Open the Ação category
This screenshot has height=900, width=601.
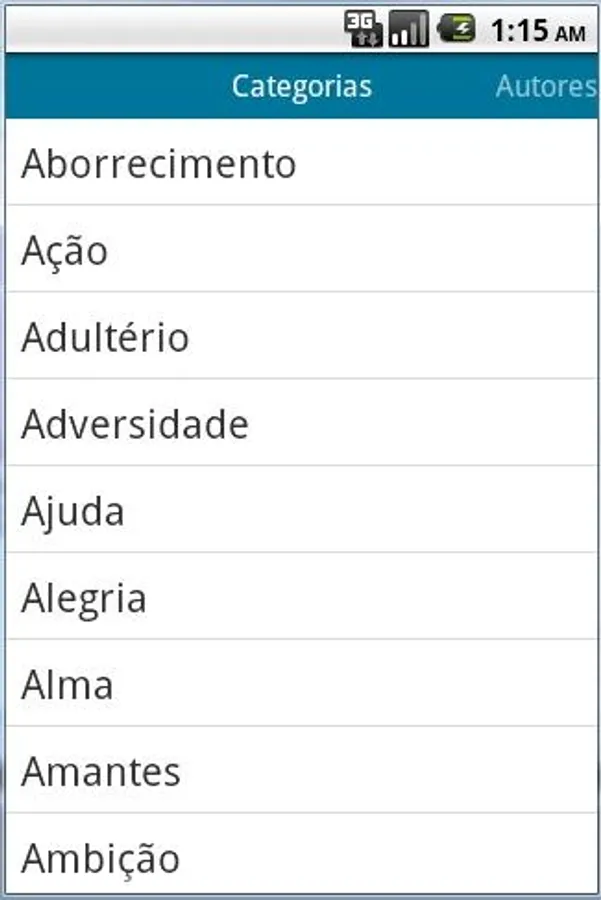tap(301, 249)
